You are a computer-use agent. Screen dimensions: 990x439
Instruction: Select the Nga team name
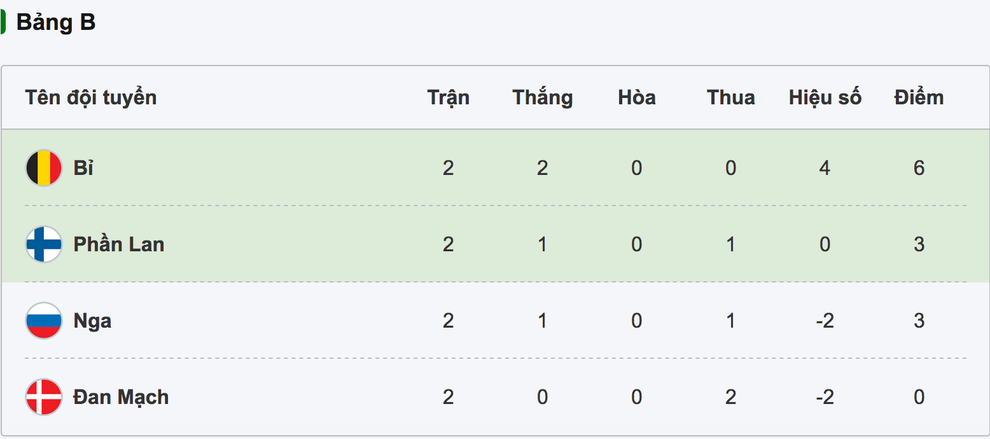tap(92, 321)
